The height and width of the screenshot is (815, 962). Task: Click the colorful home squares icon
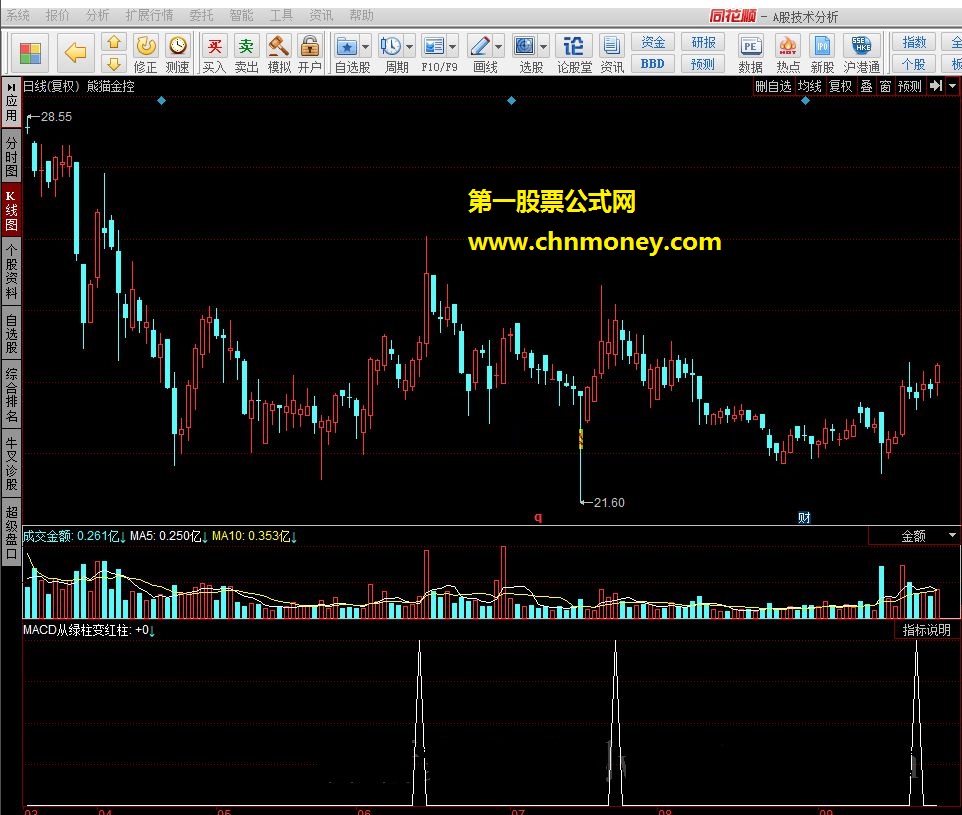click(29, 53)
